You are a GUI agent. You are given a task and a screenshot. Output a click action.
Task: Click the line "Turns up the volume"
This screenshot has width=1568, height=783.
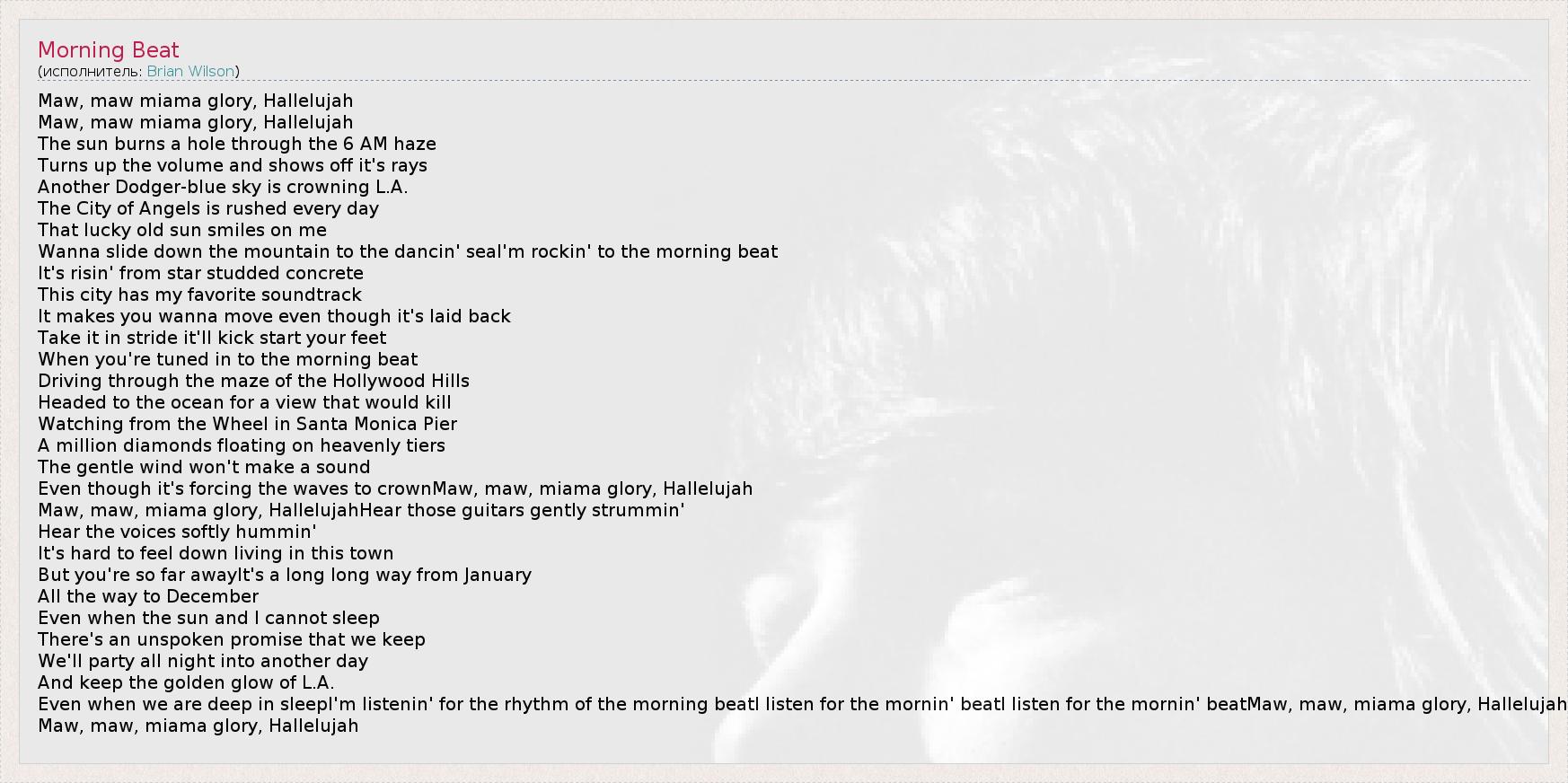click(x=232, y=165)
